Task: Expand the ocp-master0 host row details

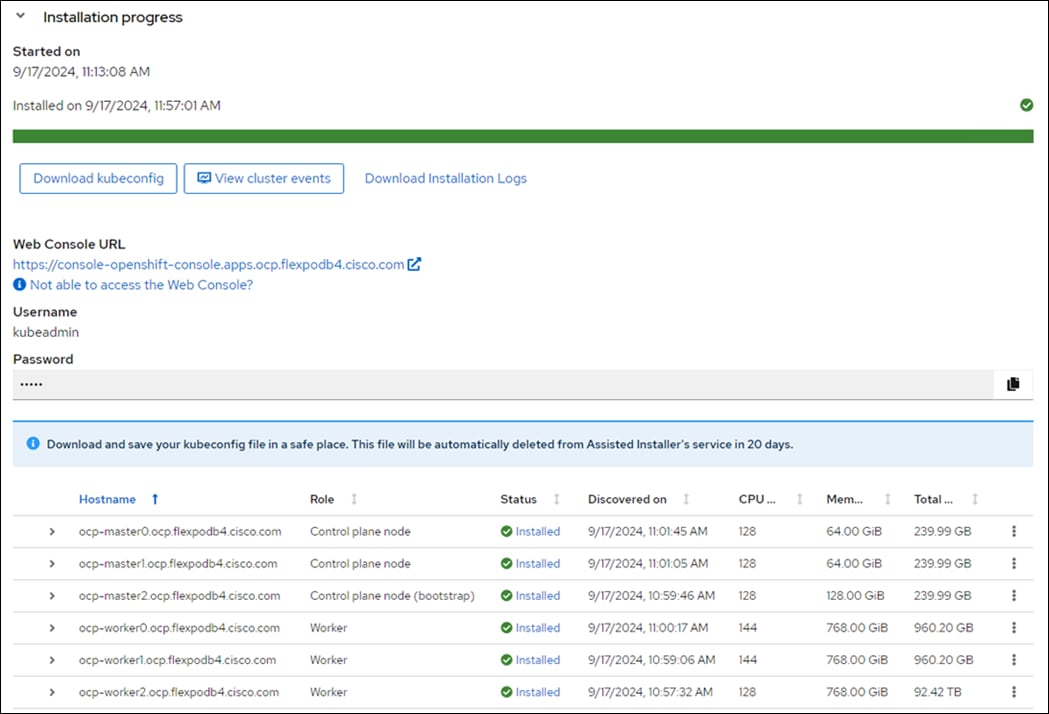Action: [x=52, y=532]
